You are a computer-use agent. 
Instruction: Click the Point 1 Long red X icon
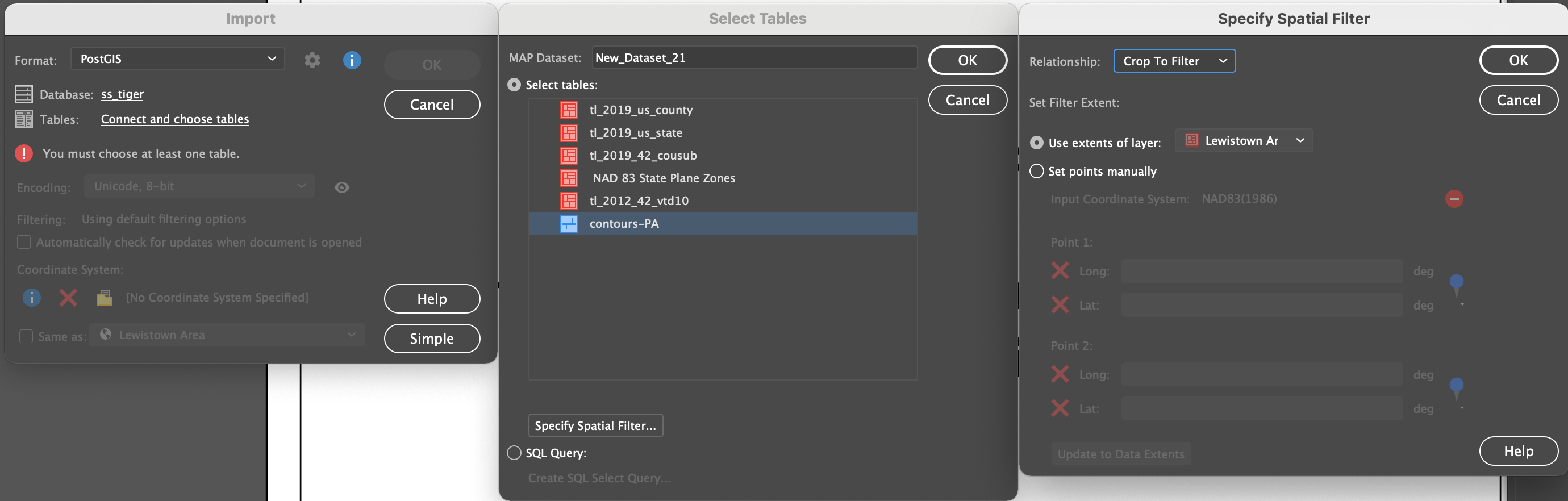(1060, 271)
